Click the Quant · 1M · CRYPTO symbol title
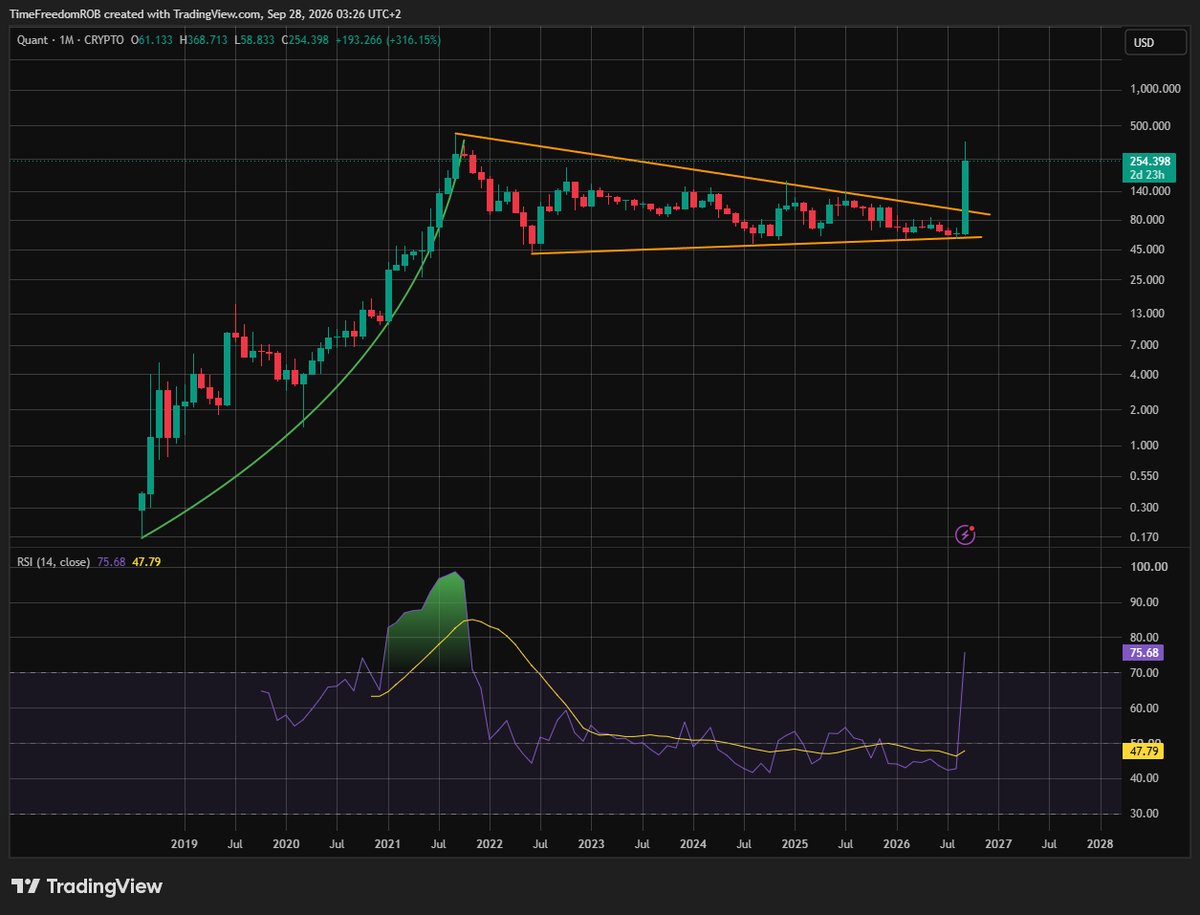Screen dimensions: 1200x915 point(69,40)
